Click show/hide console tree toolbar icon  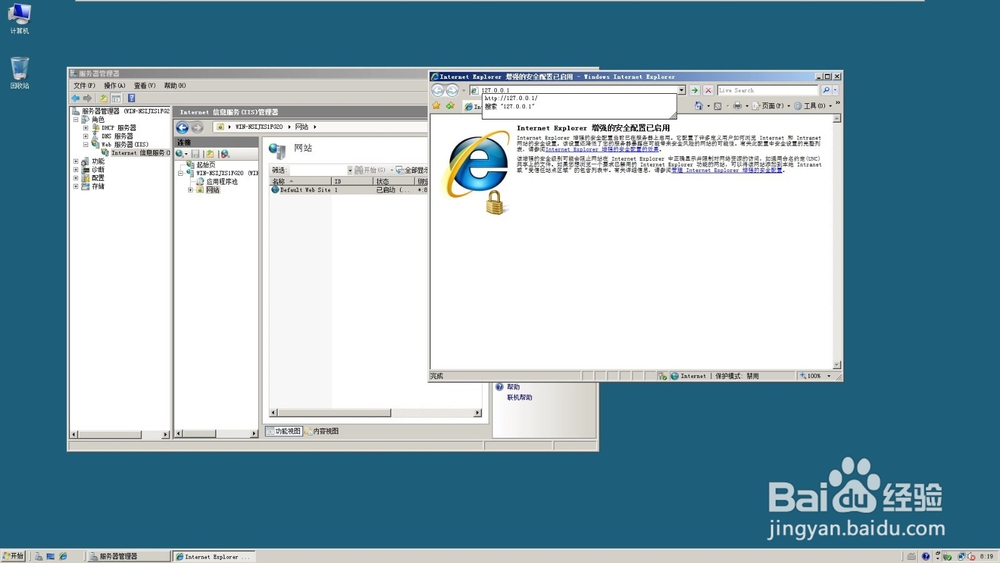coord(116,98)
